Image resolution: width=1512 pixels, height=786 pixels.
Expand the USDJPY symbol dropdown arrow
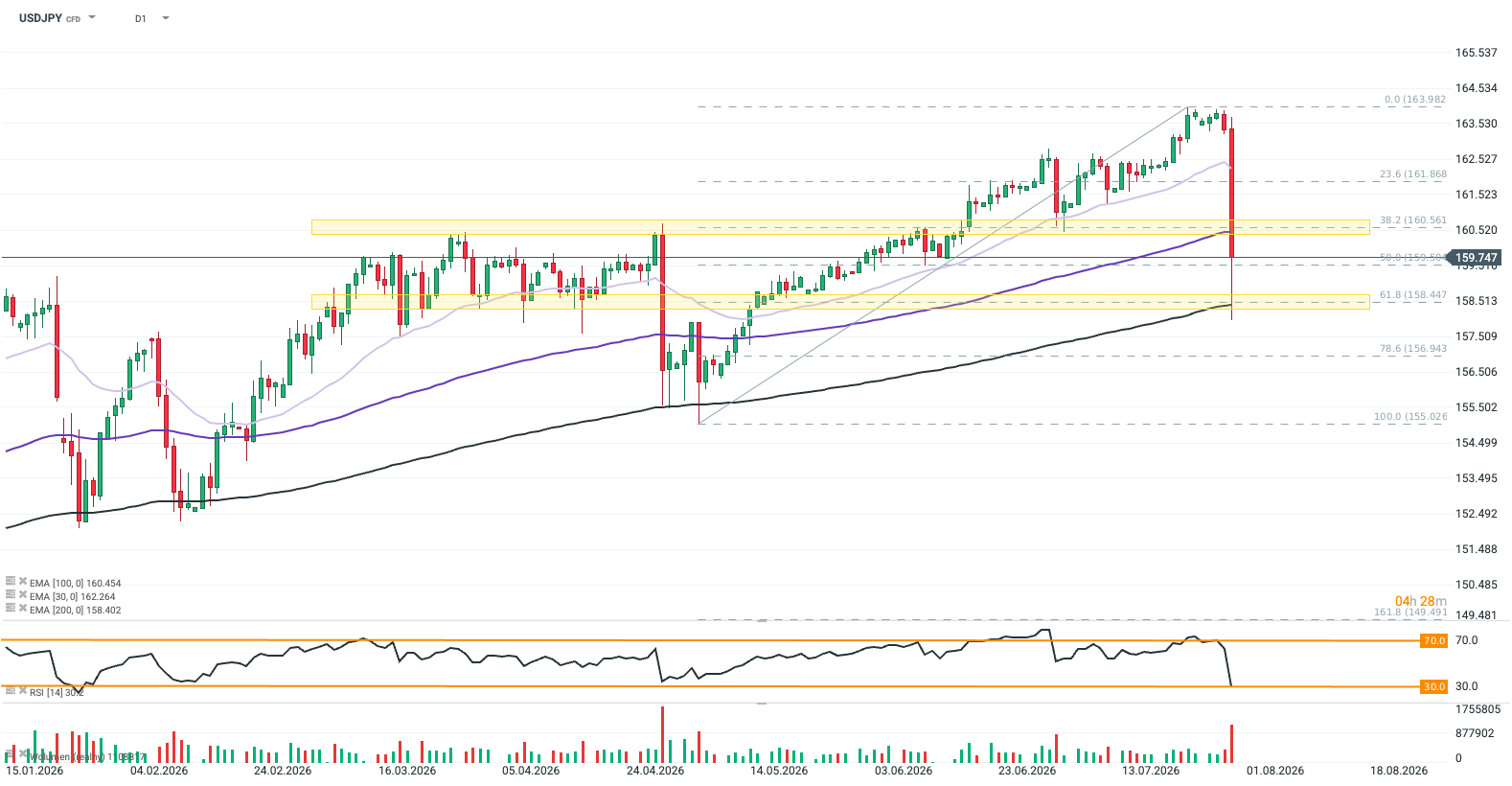92,17
